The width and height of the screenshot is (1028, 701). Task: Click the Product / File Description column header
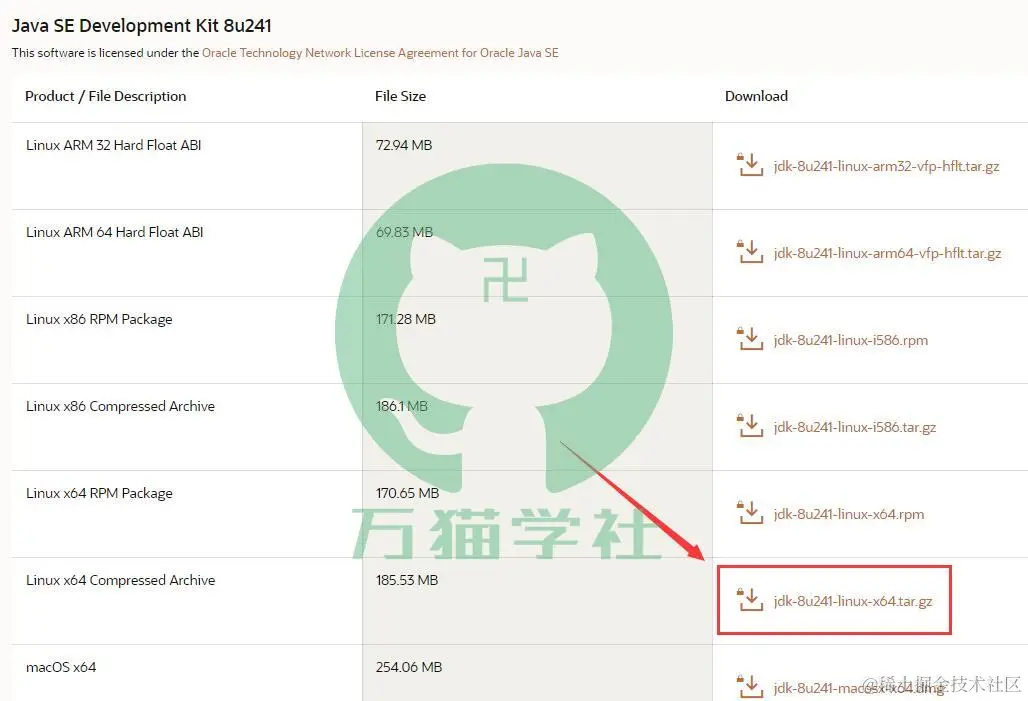[106, 96]
